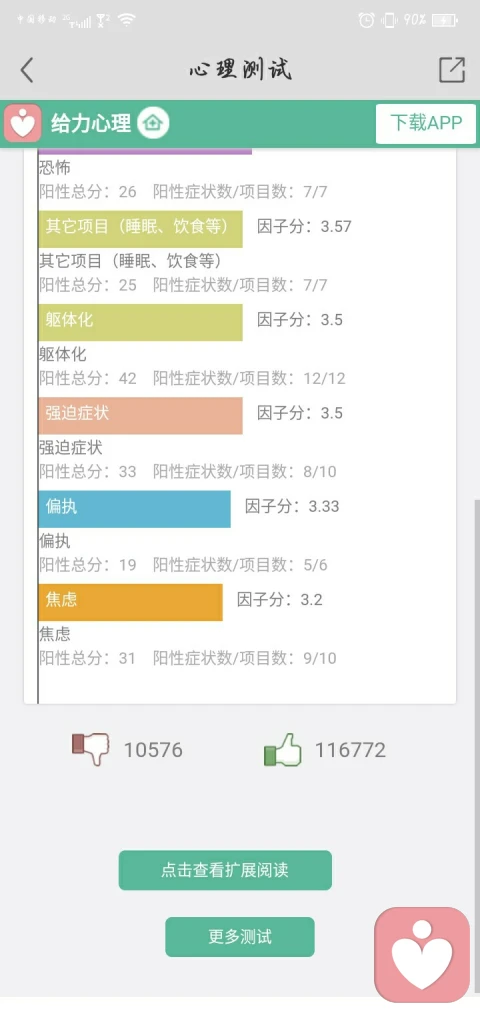Click the green thumbs-up icon
This screenshot has height=1013, width=480.
click(x=283, y=749)
